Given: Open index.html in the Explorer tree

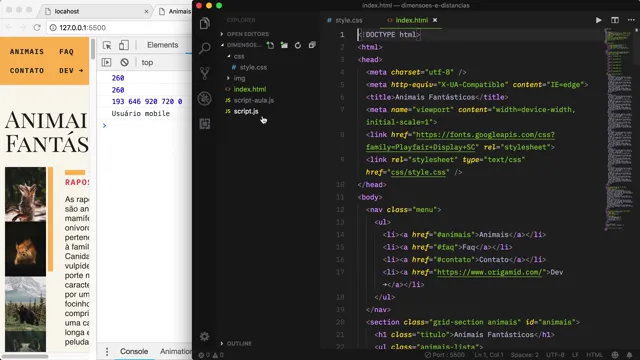Looking at the screenshot, I should 249,89.
